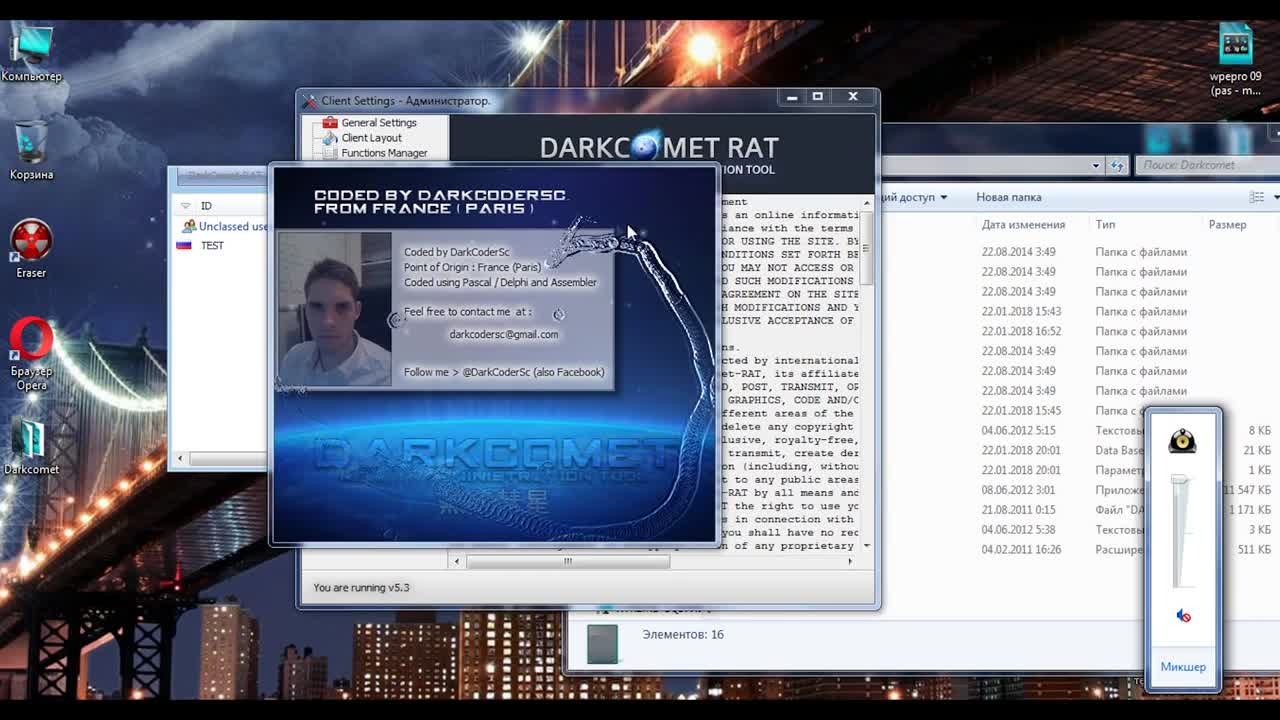Click the Client Settings title bar icon
Image resolution: width=1280 pixels, height=720 pixels.
(310, 101)
